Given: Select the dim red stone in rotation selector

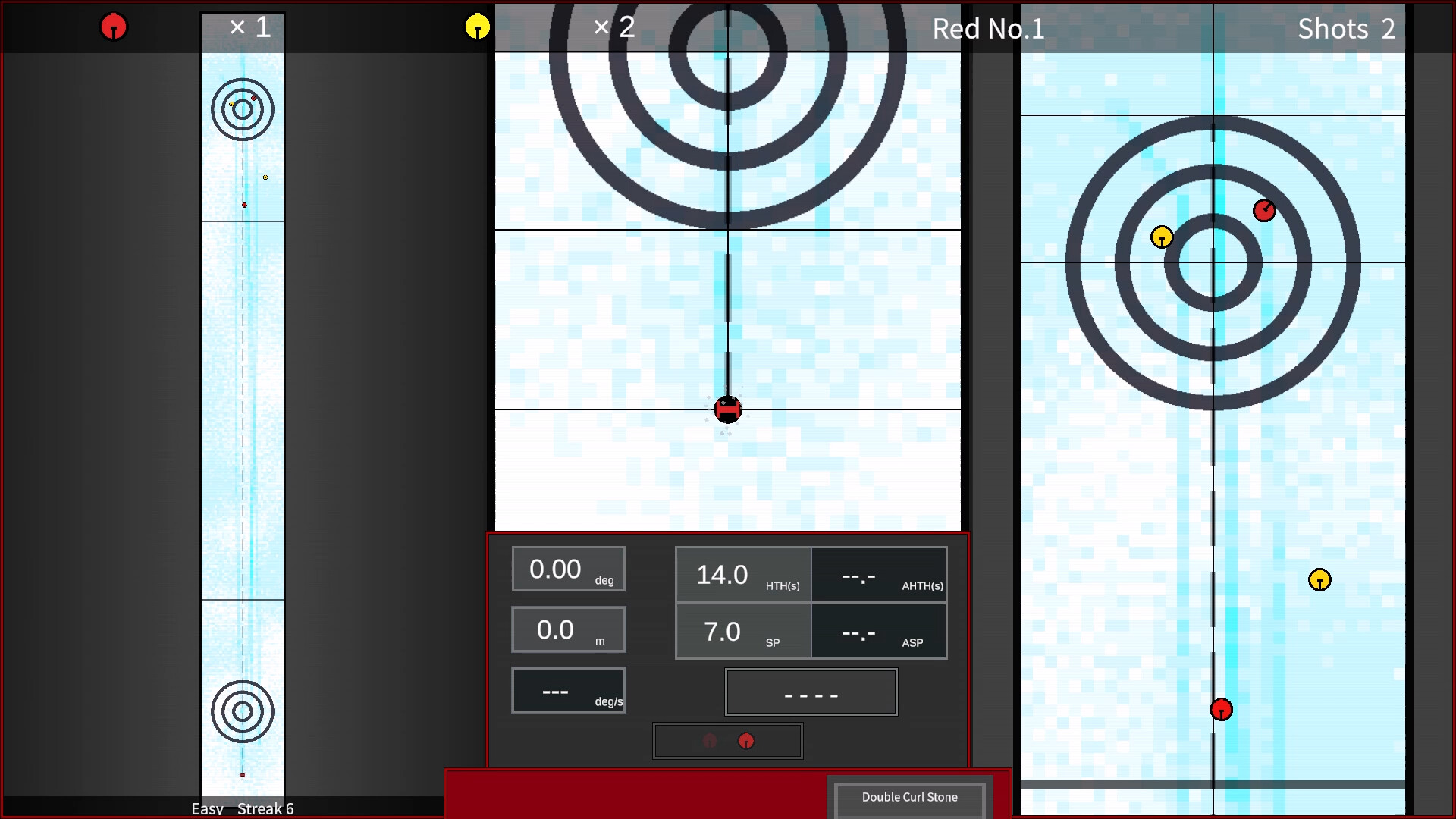Looking at the screenshot, I should (x=710, y=741).
